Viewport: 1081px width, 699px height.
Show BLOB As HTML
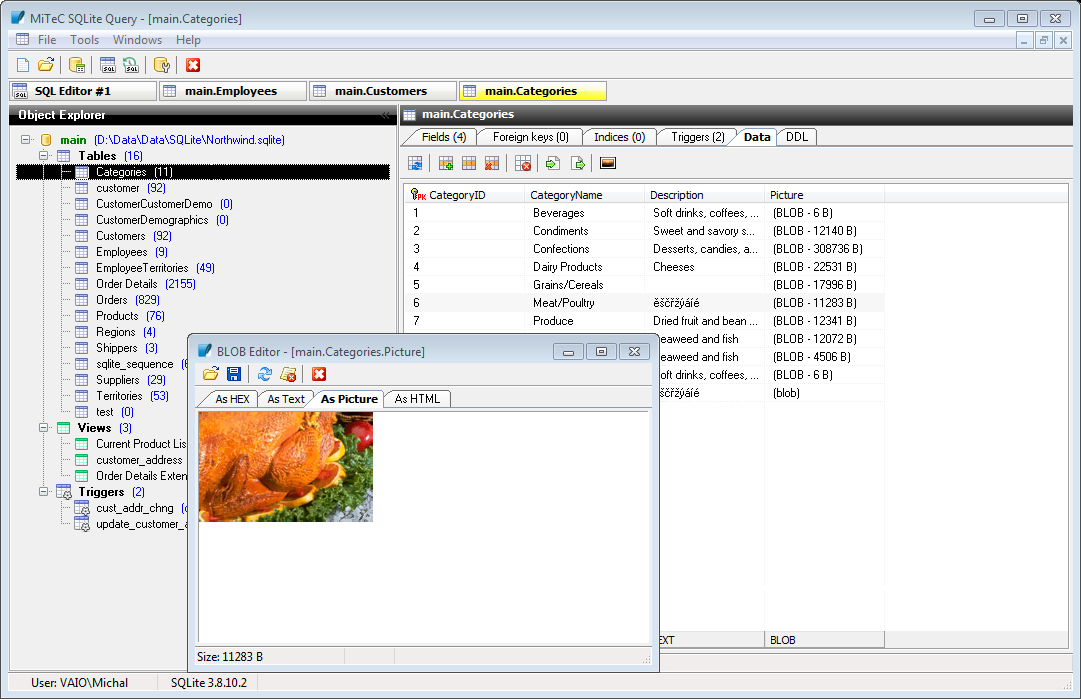point(417,399)
